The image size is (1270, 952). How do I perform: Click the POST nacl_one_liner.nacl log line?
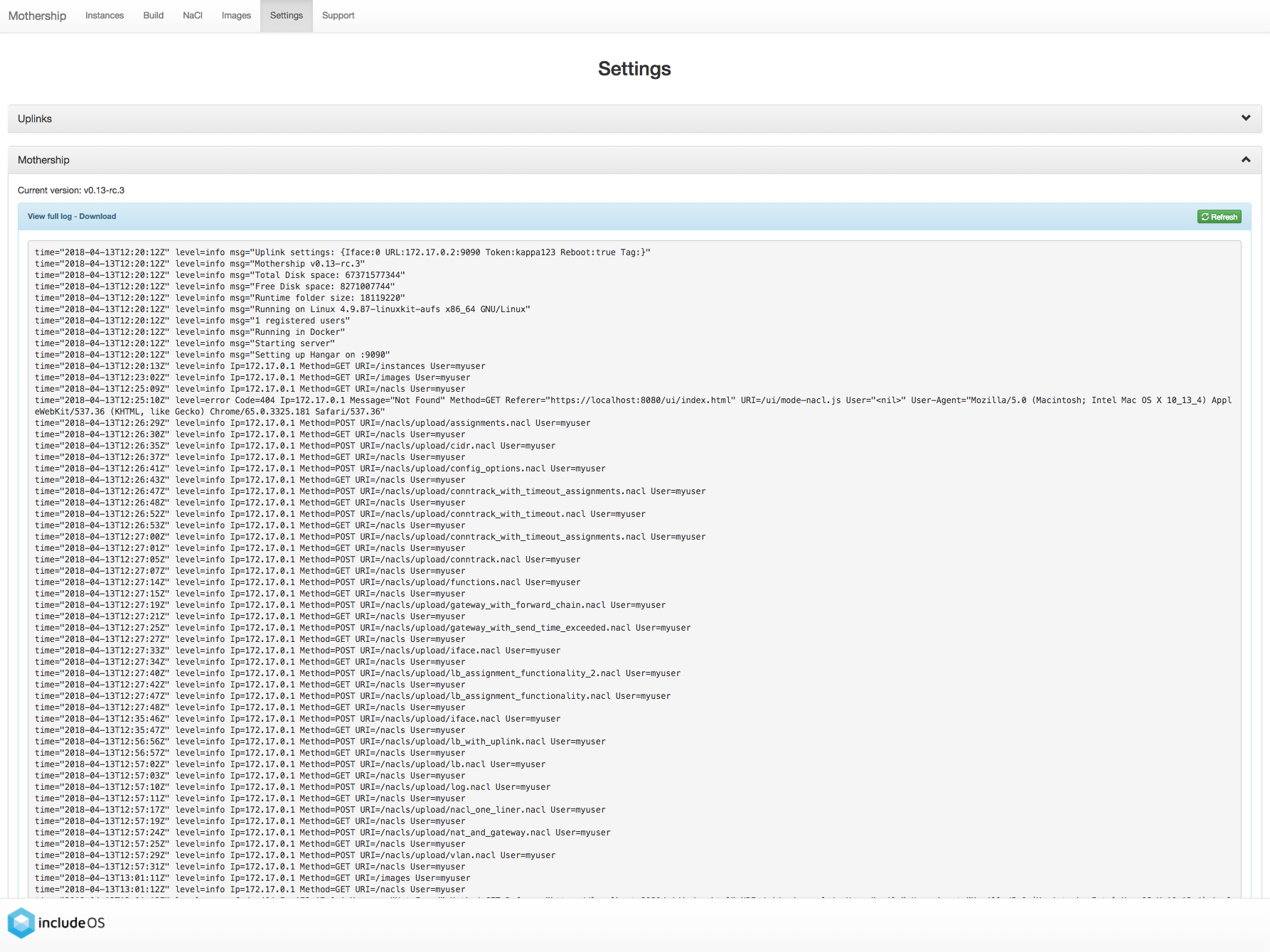pos(320,810)
